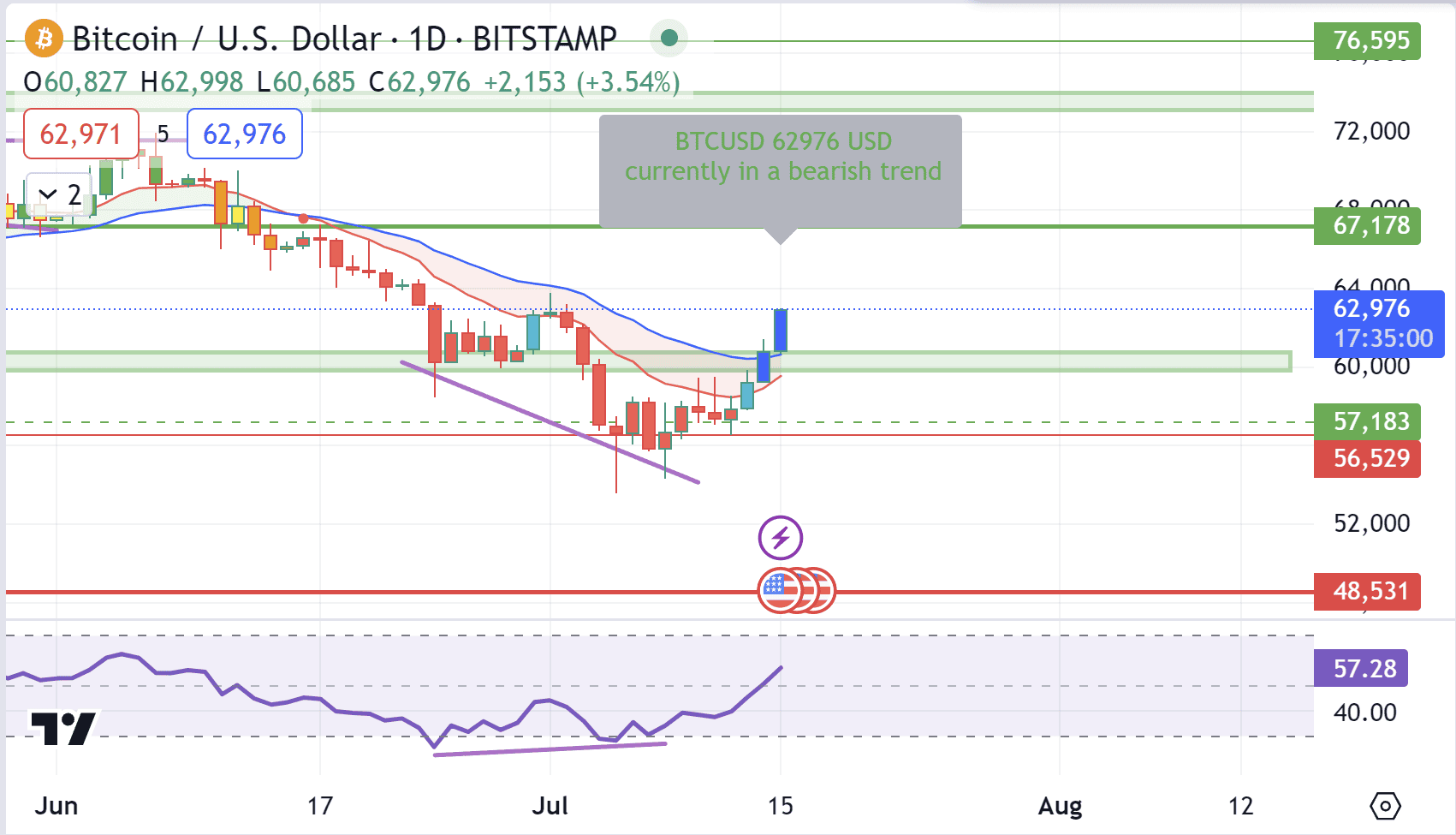The image size is (1456, 835).
Task: Expand the collapsed indicators legend showing 2
Action: pyautogui.click(x=59, y=194)
